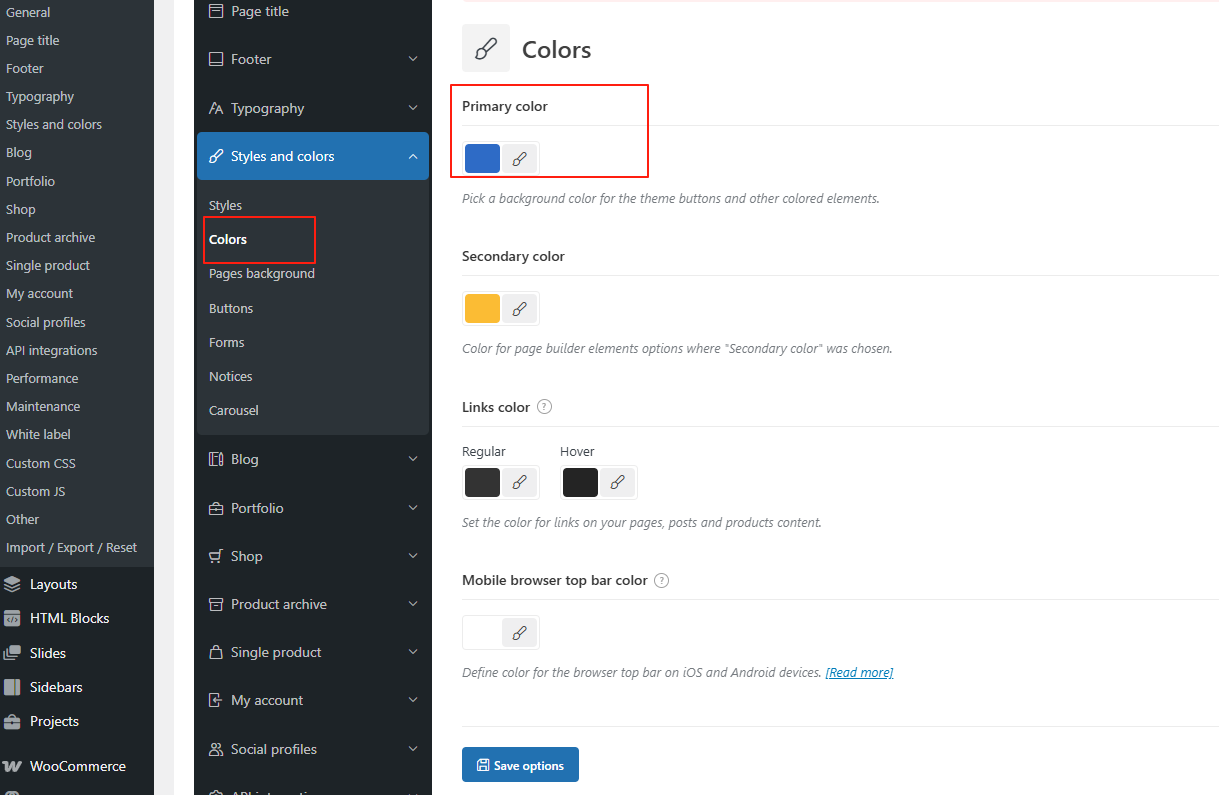Select Maintenance in the left sidebar

pyautogui.click(x=43, y=406)
